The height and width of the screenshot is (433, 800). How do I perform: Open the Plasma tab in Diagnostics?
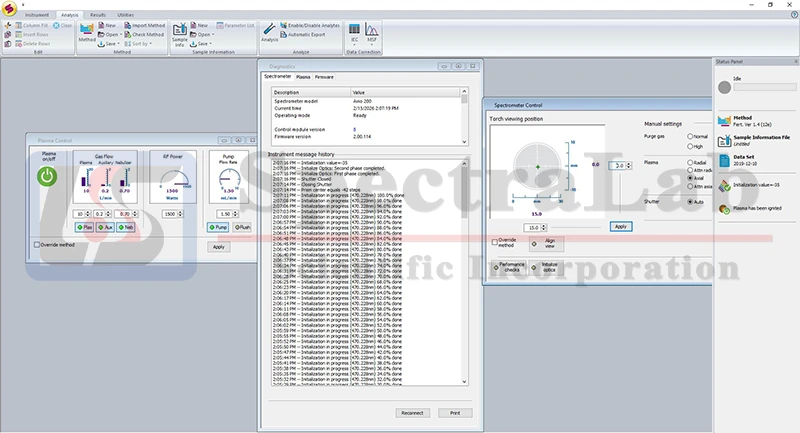[303, 77]
